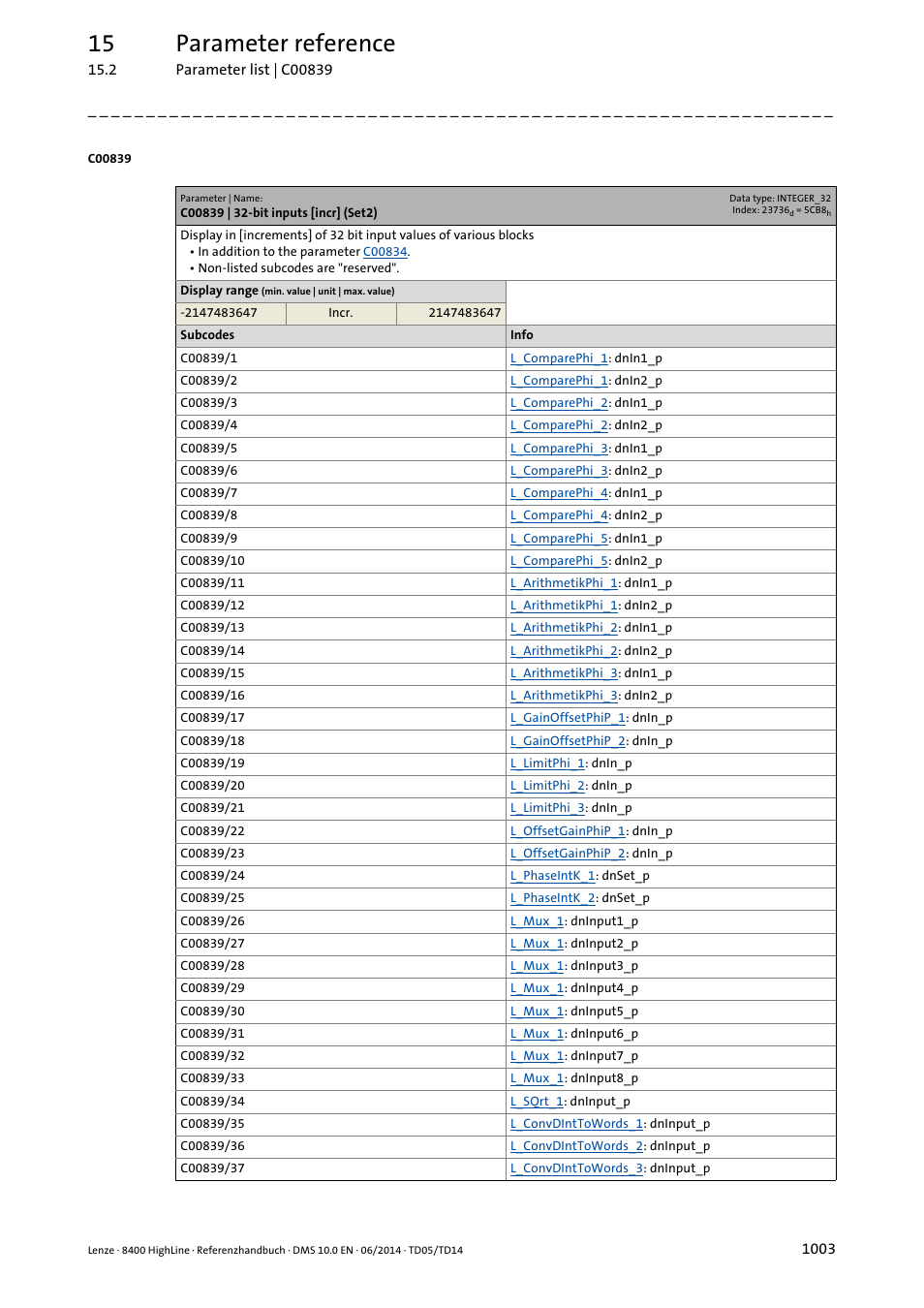Open L_ComparePhi_4 link in row C00839/8

559,515
